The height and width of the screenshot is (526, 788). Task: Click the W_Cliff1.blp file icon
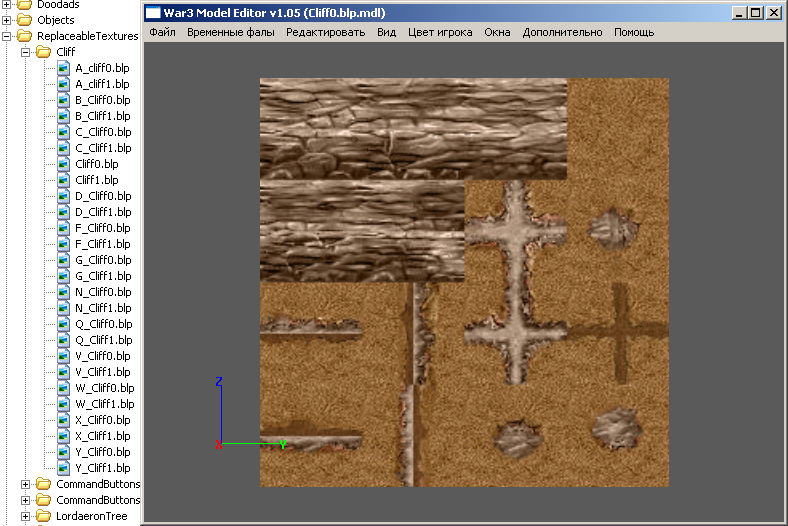tap(63, 404)
